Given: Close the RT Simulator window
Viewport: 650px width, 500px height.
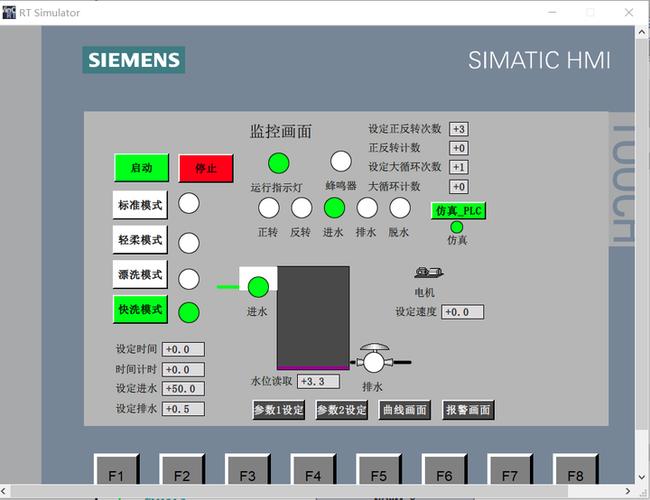Looking at the screenshot, I should click(629, 12).
